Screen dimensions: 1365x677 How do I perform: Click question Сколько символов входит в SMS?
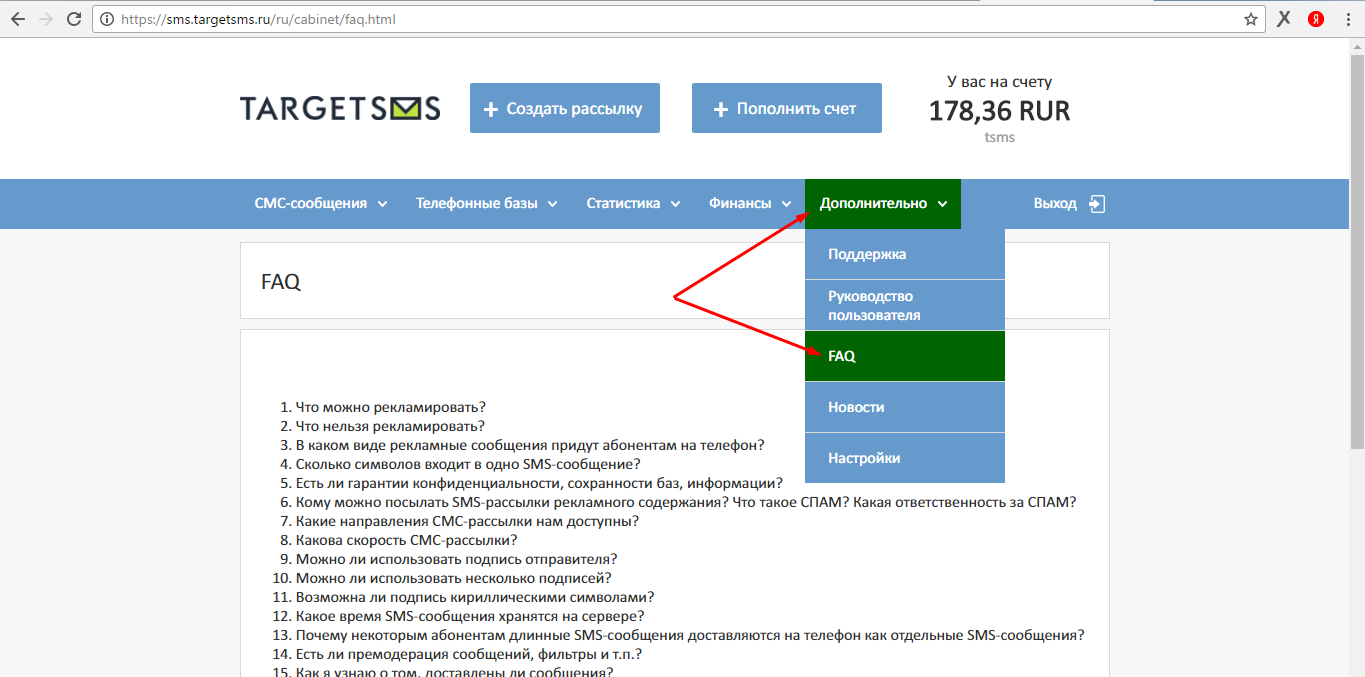(x=468, y=464)
